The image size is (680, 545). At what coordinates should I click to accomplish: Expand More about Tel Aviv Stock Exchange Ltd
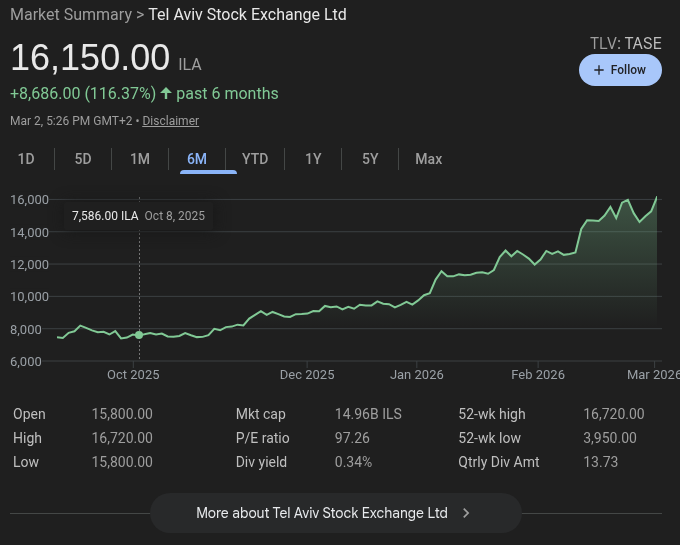pyautogui.click(x=335, y=513)
